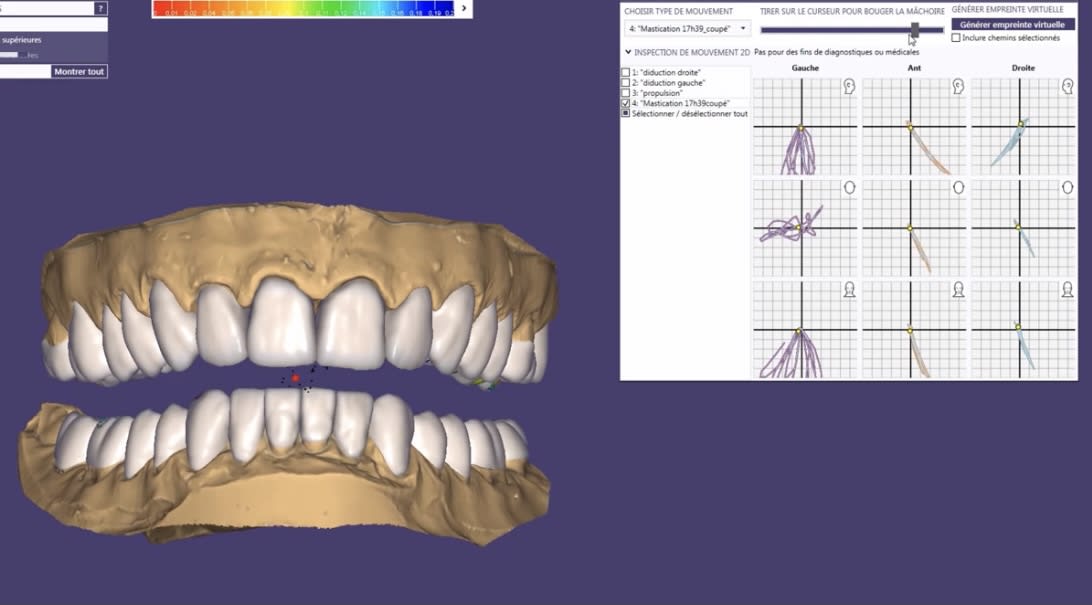This screenshot has width=1092, height=605.
Task: Uncheck "Mastication 17h39coupé" movement checkbox
Action: [626, 103]
